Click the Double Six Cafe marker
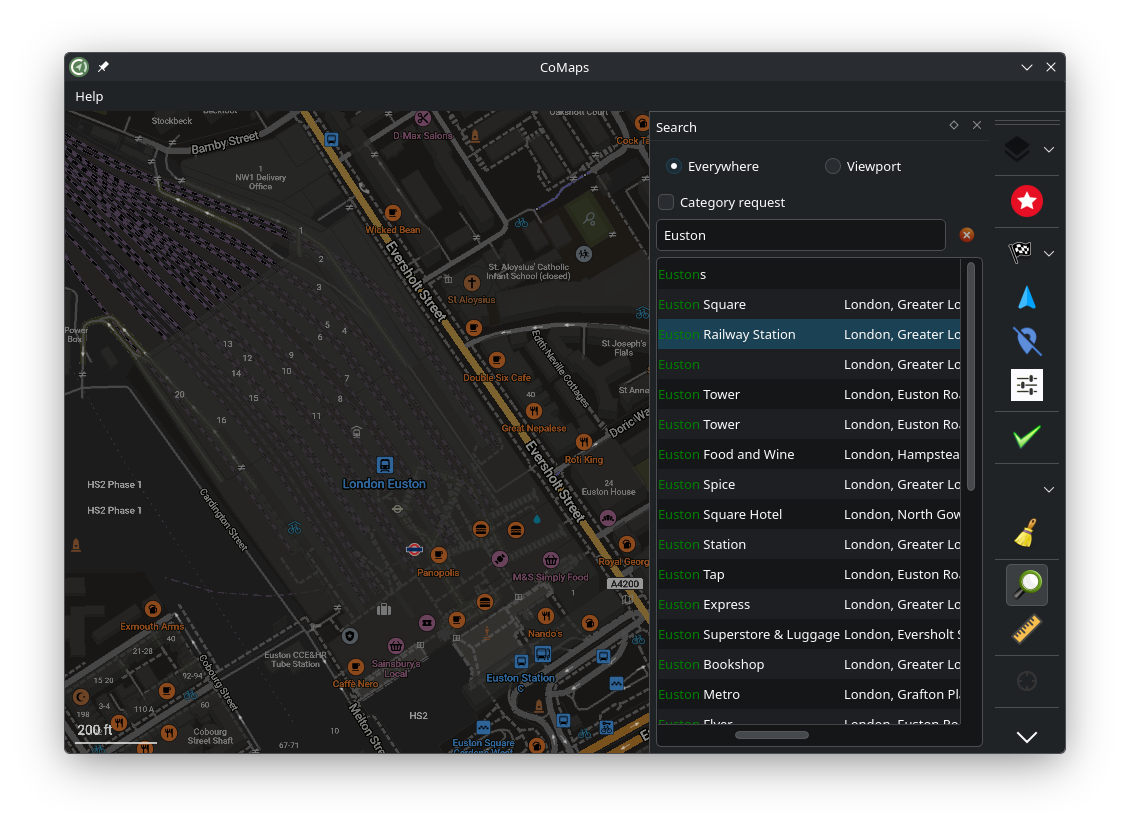The image size is (1130, 830). (497, 360)
